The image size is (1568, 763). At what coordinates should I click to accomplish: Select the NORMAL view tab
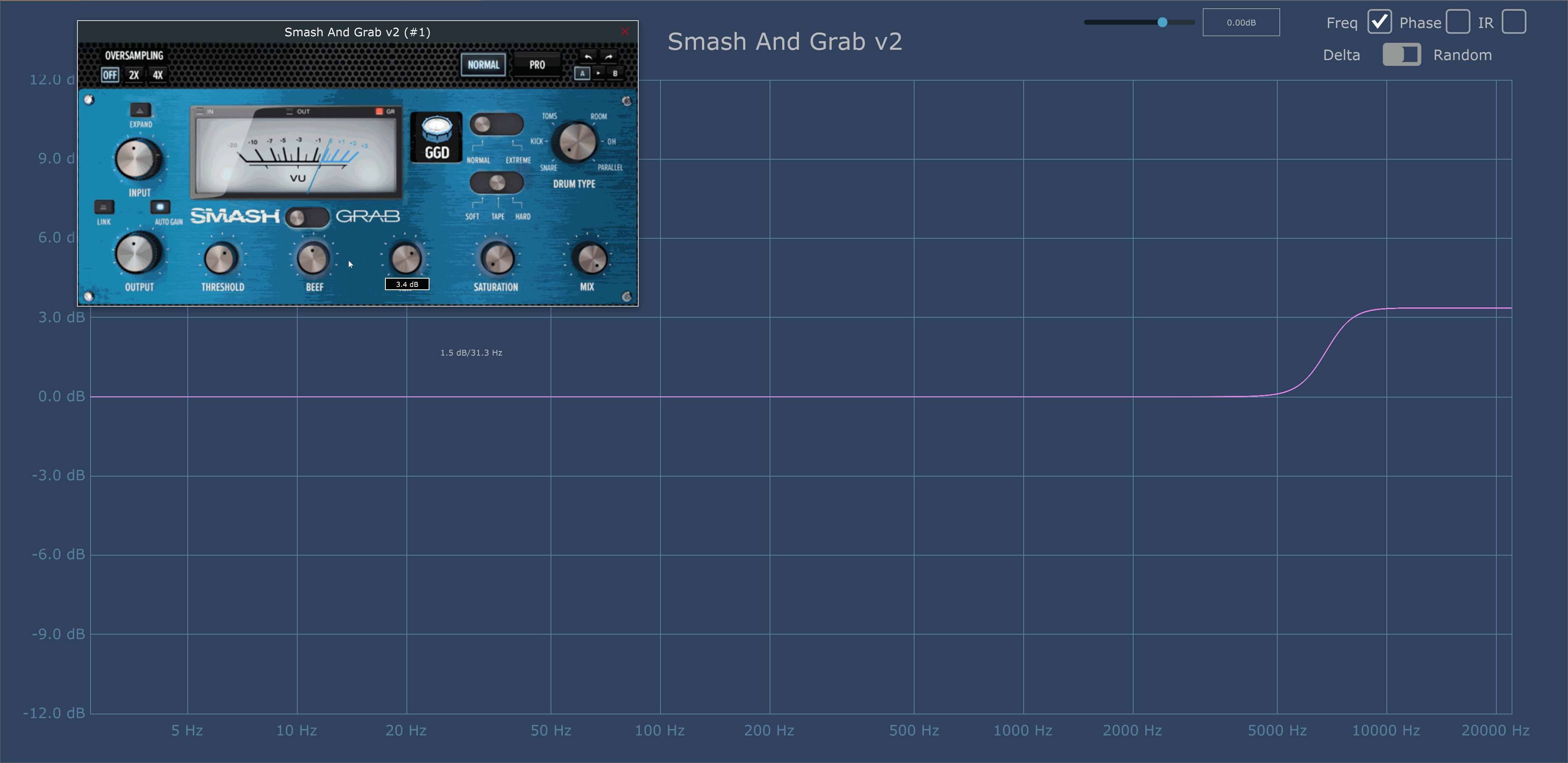pyautogui.click(x=483, y=65)
